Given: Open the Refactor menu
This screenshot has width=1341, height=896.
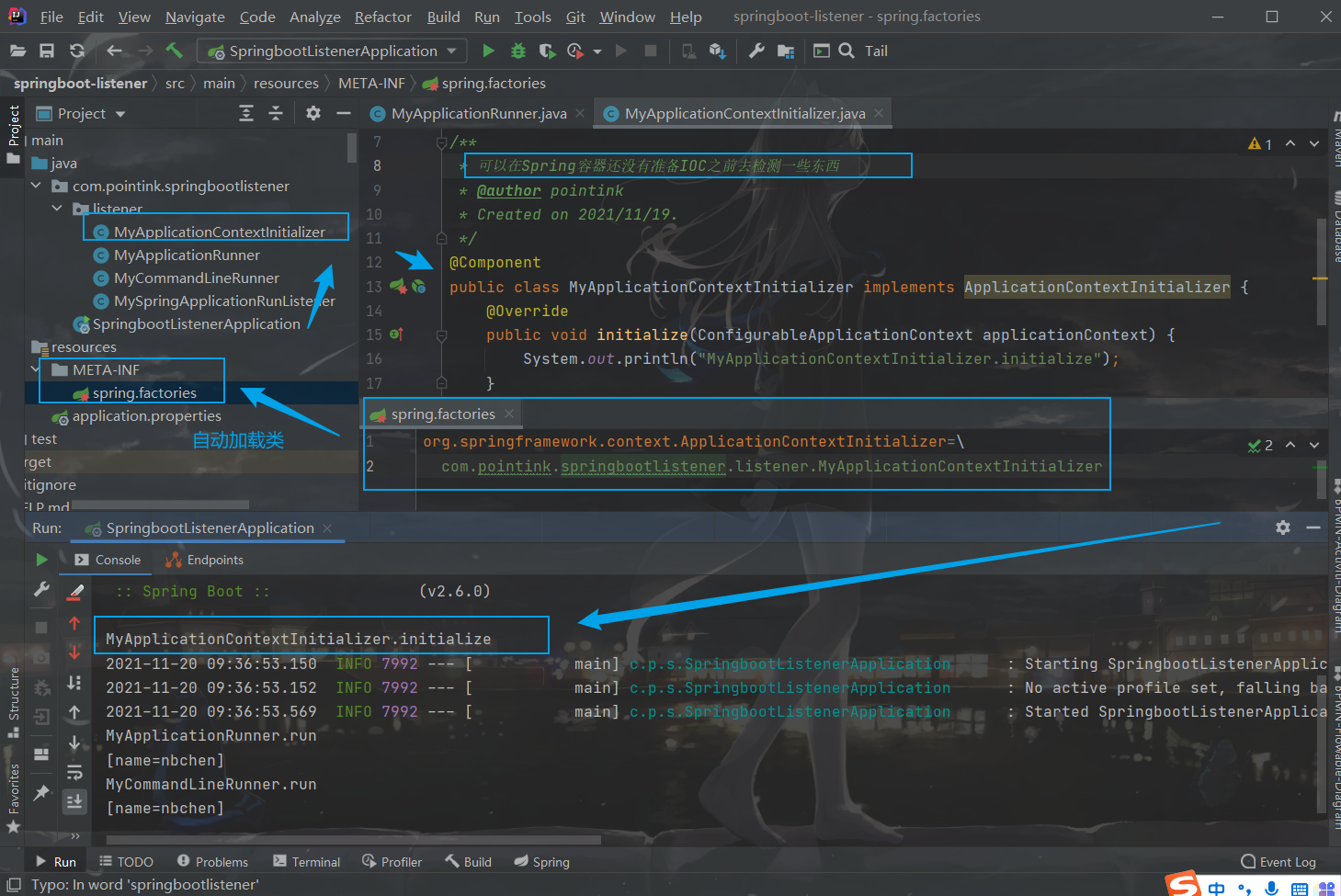Looking at the screenshot, I should [383, 17].
